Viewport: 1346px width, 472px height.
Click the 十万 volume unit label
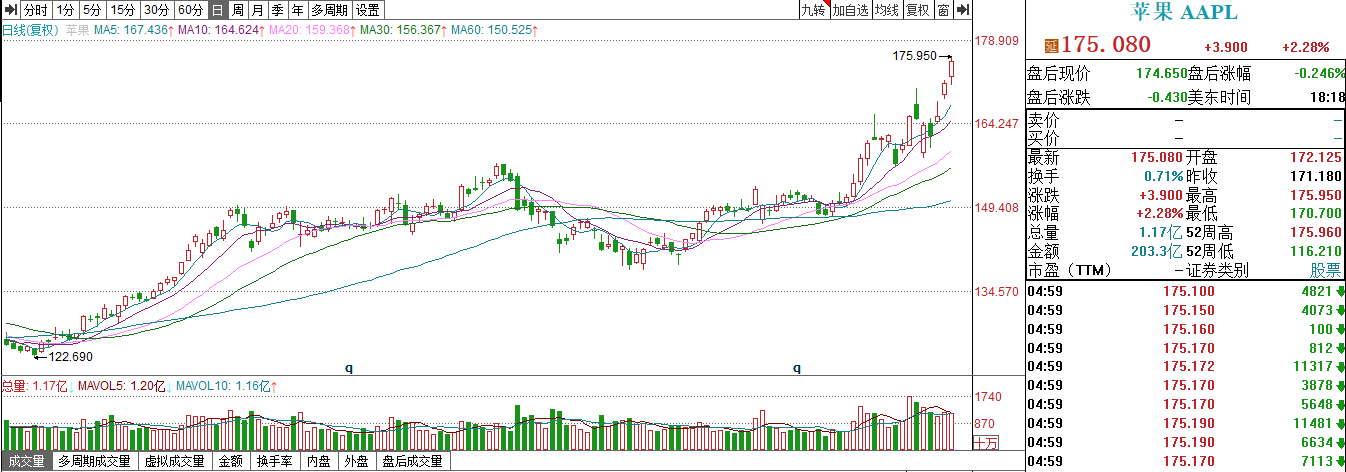point(986,443)
